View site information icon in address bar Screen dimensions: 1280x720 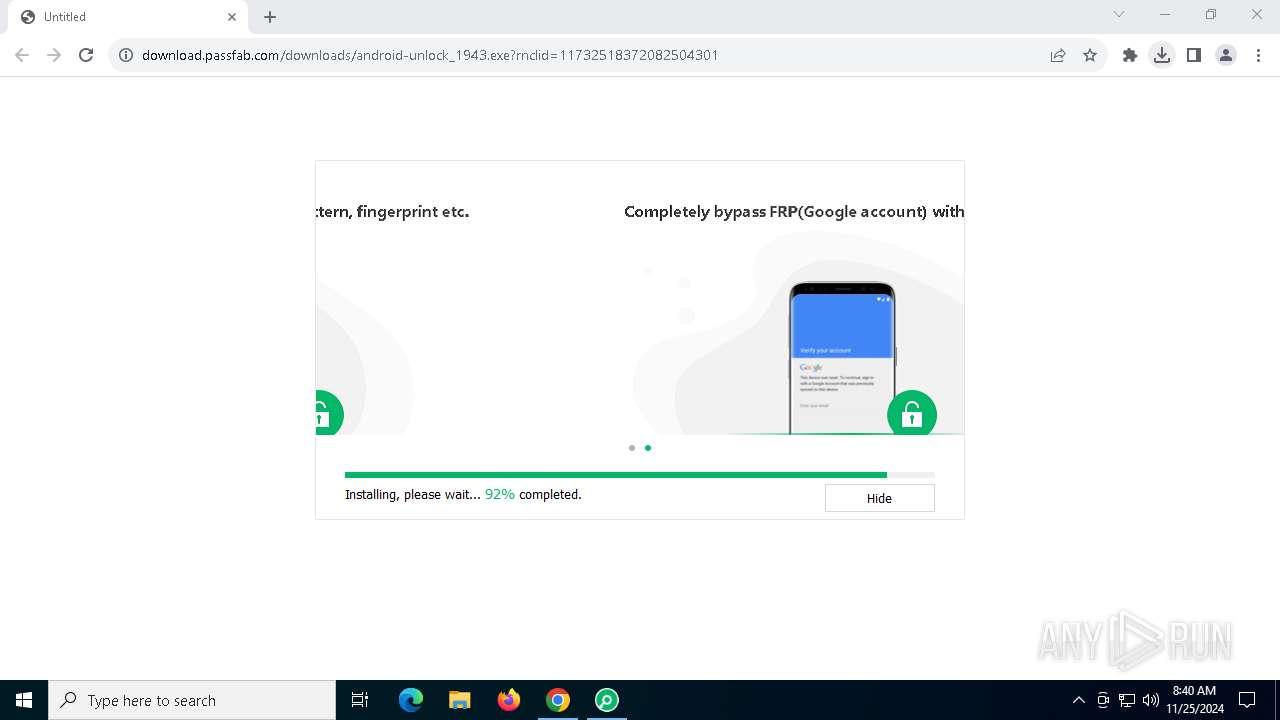point(126,55)
